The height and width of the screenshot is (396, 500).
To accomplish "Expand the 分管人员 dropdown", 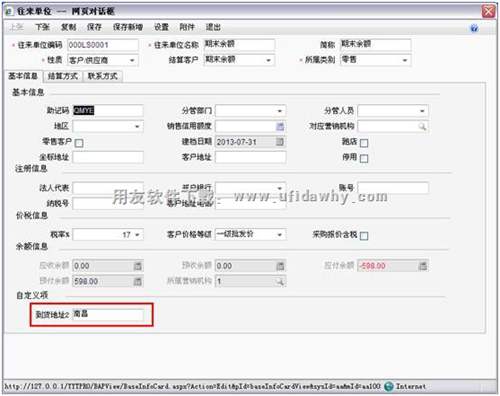I will pos(422,111).
